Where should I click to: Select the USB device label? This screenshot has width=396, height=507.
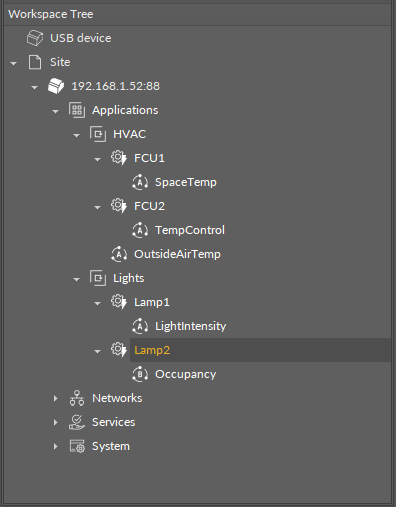[x=81, y=38]
